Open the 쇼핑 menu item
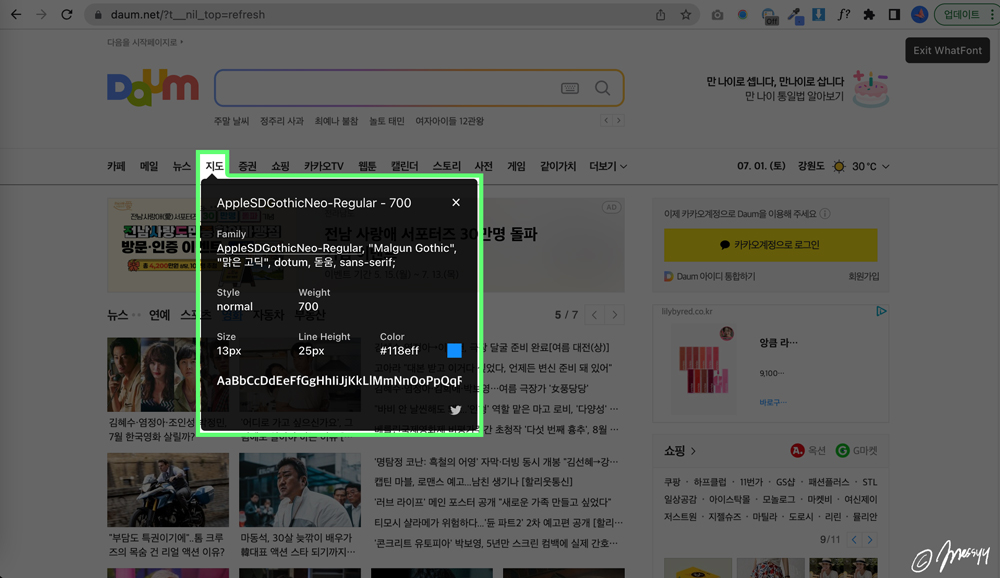1000x578 pixels. (x=280, y=166)
